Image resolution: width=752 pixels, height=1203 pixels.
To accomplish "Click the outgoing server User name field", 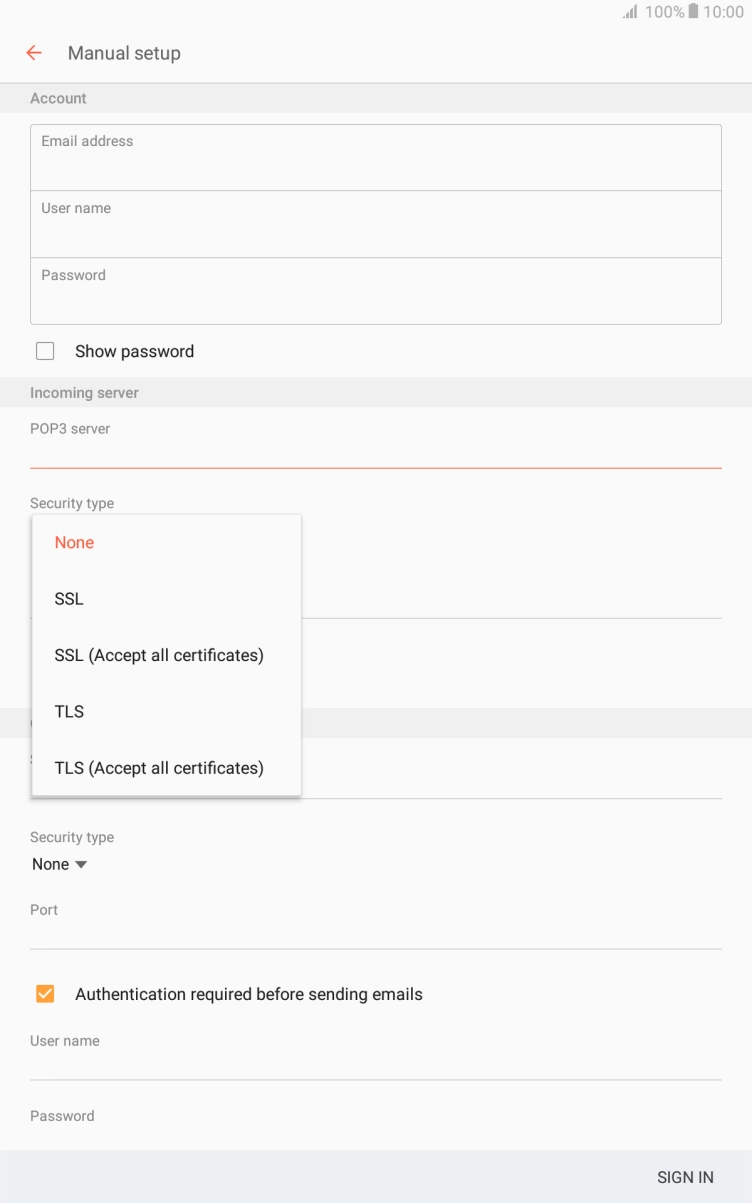I will click(x=375, y=1063).
